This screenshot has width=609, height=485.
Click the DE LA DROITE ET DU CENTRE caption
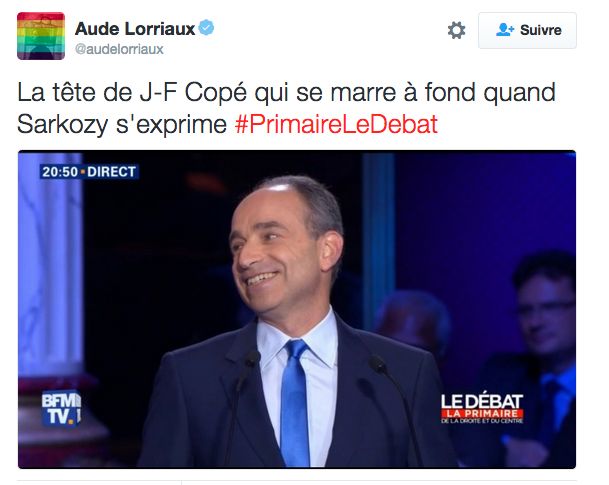point(482,421)
